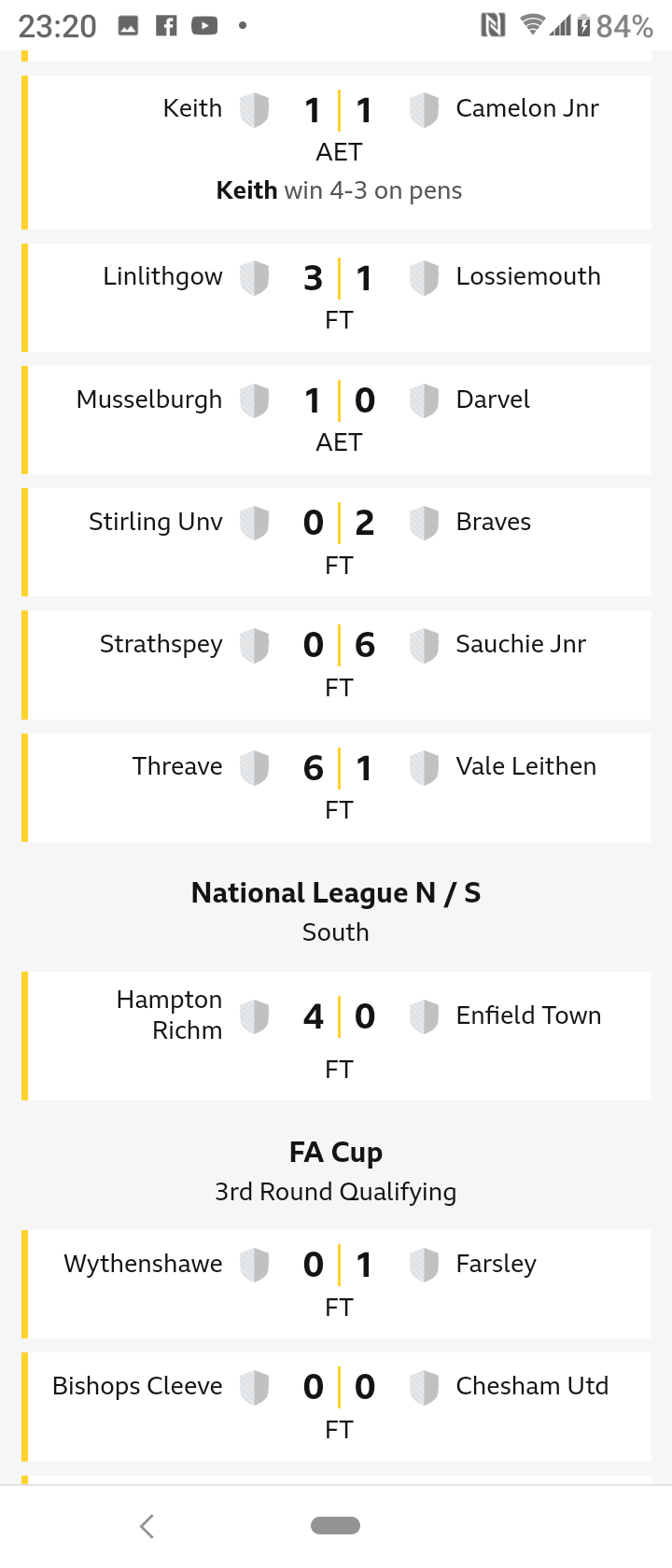The height and width of the screenshot is (1568, 672).
Task: Tap the Keith win 4-3 on pens text
Action: pos(339,190)
